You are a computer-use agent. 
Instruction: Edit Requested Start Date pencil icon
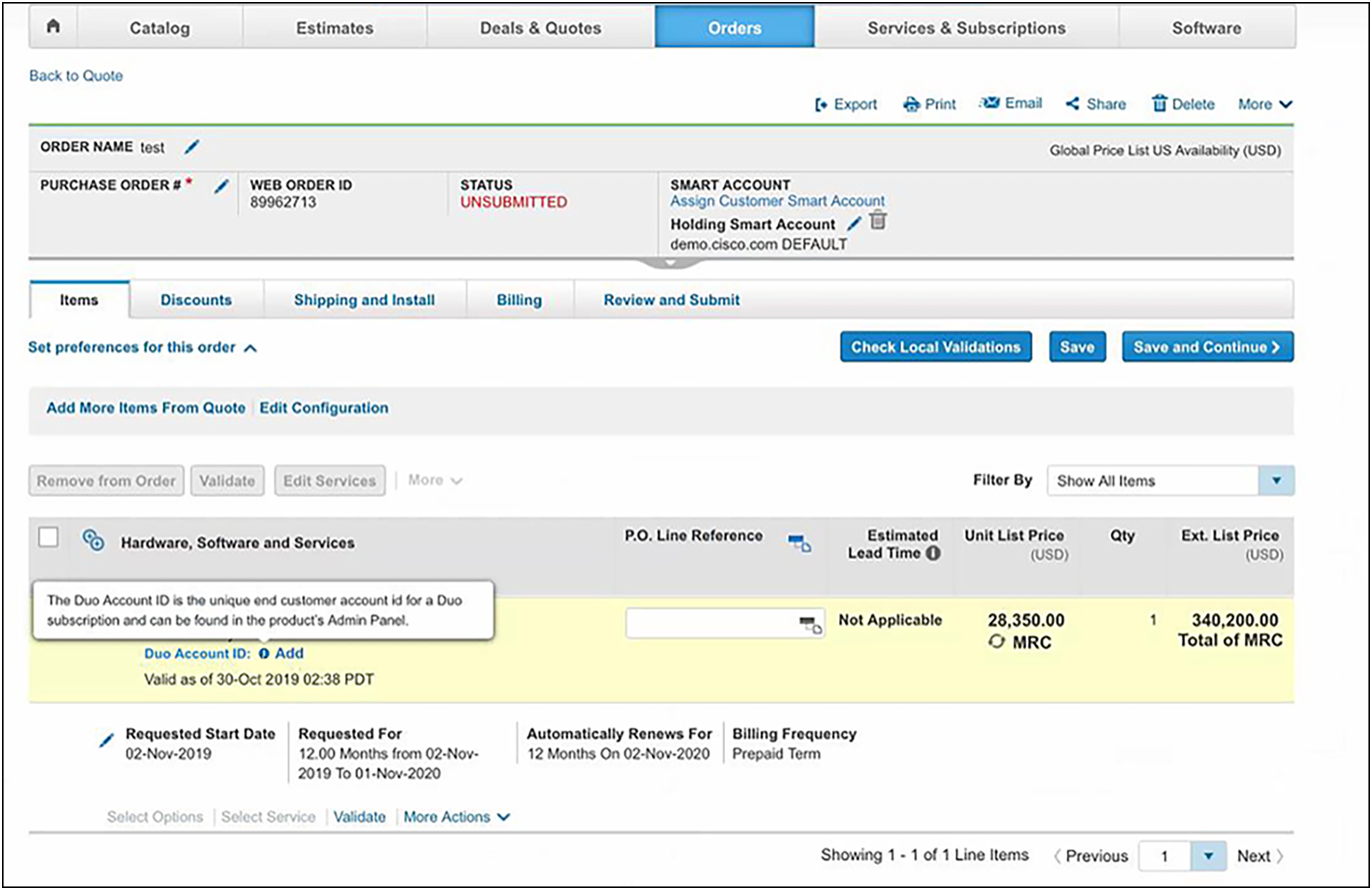106,740
